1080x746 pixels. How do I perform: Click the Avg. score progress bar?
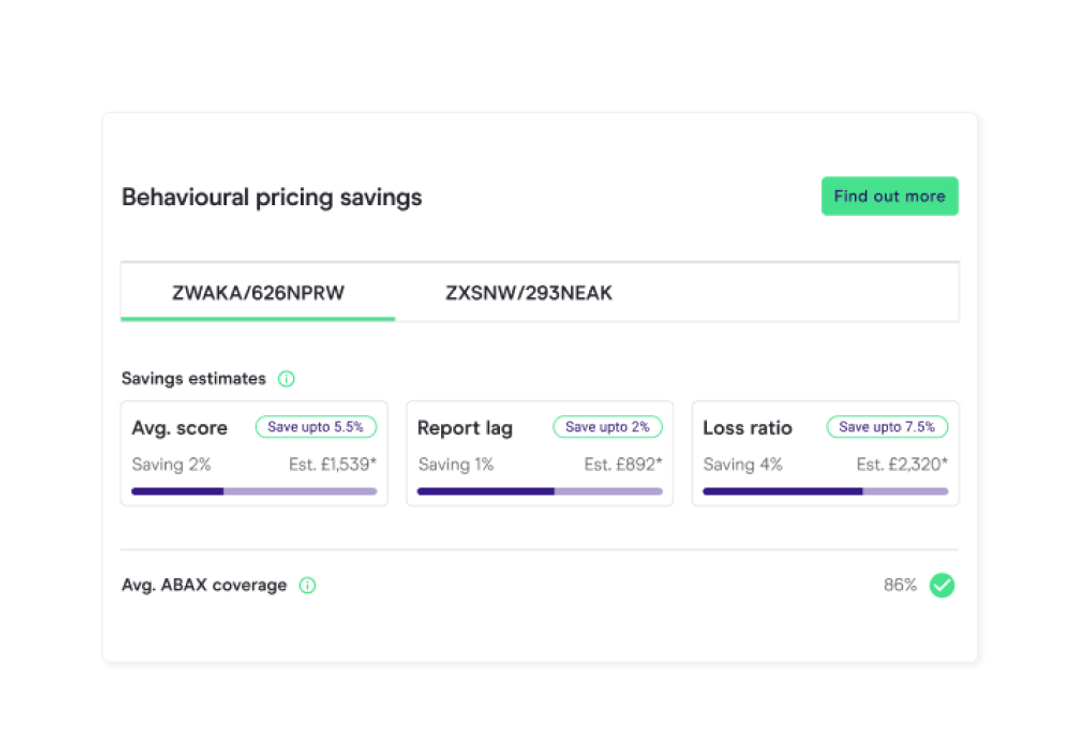(x=254, y=491)
